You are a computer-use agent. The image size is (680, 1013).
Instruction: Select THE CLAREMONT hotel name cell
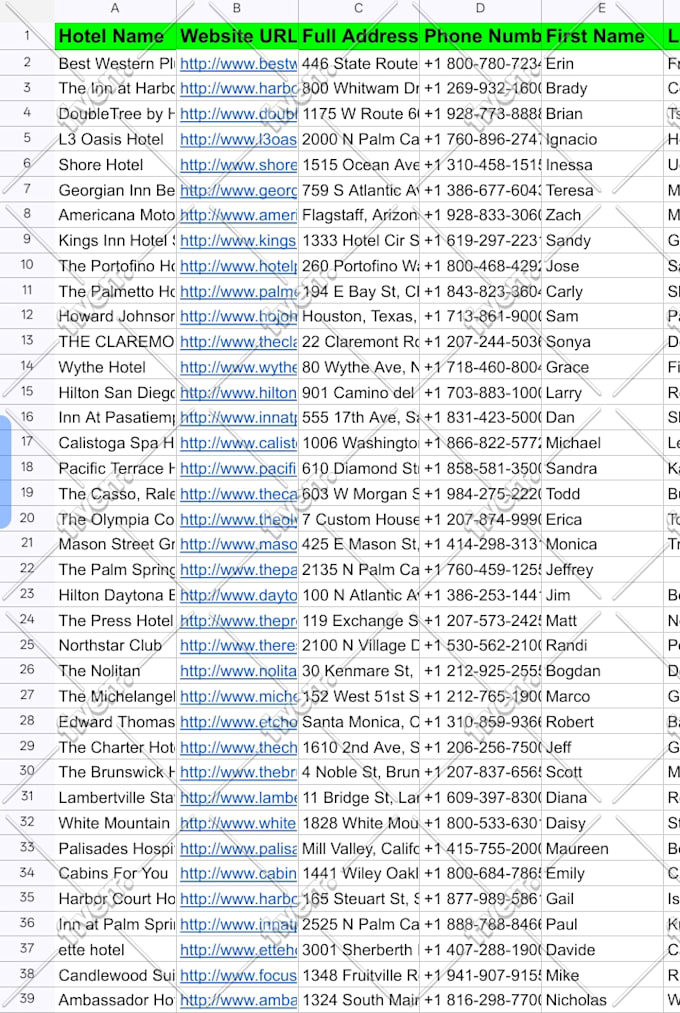[x=116, y=342]
